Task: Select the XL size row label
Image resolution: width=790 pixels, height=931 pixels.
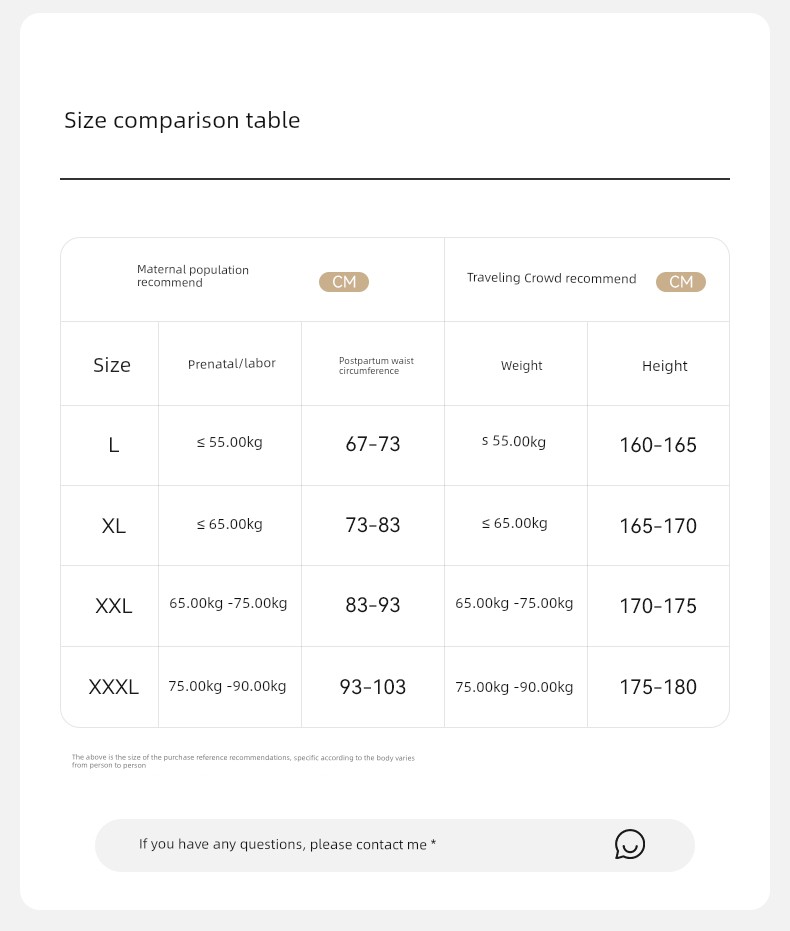Action: 114,525
